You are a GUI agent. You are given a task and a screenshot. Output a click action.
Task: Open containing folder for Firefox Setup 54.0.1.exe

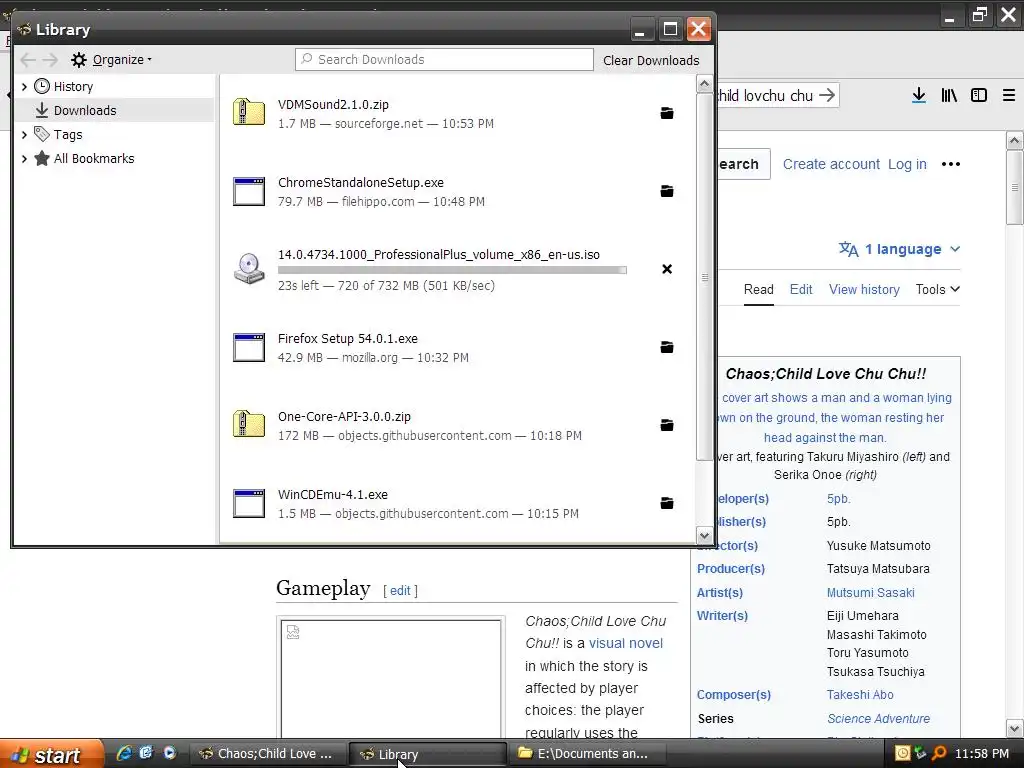pos(666,347)
